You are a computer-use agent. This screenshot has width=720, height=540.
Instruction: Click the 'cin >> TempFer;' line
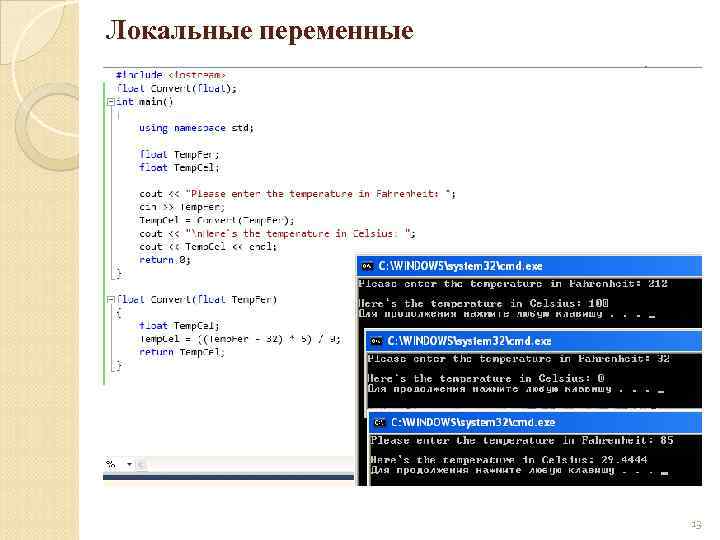182,207
